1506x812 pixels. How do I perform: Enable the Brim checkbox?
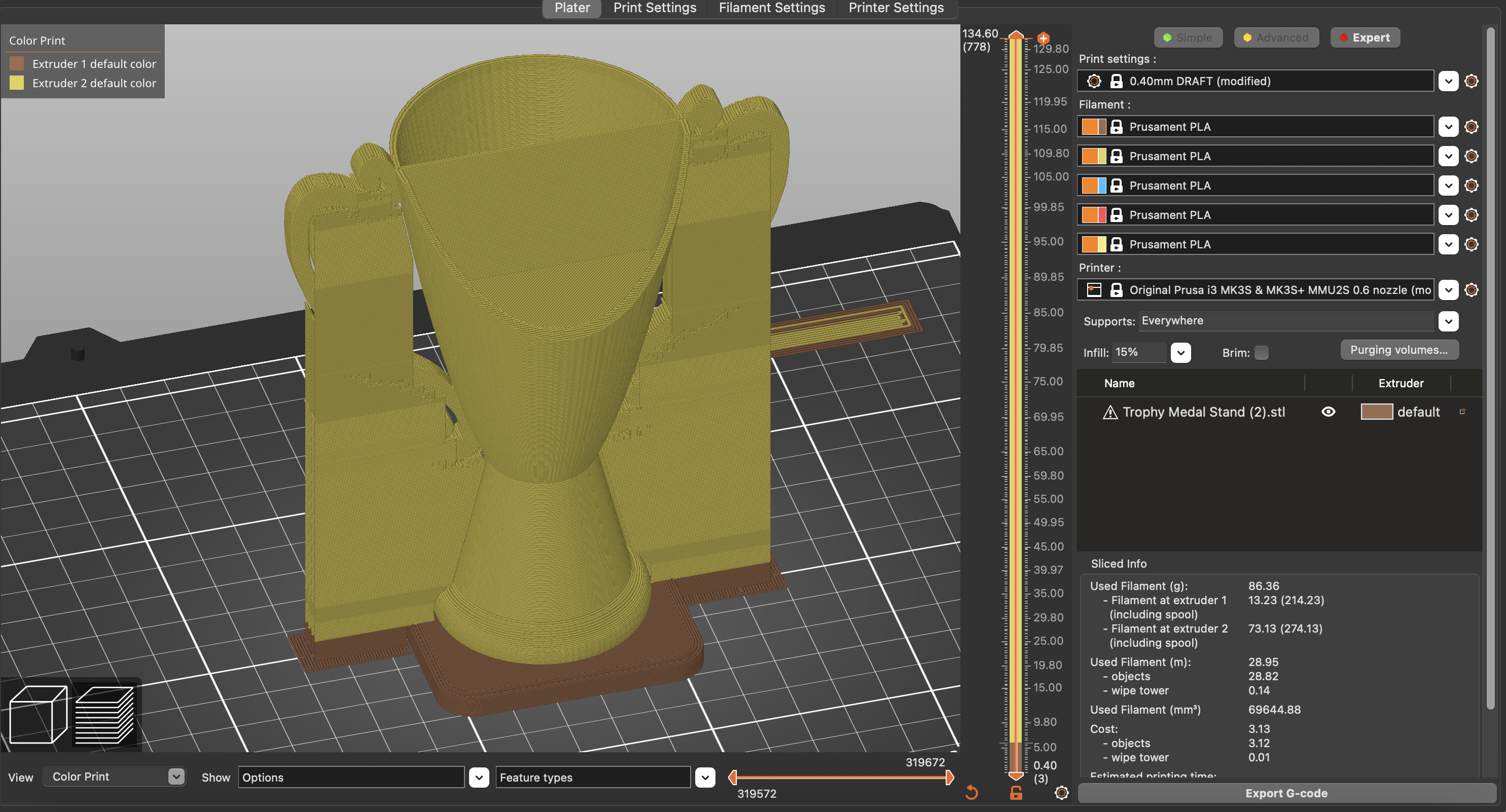click(x=1262, y=352)
